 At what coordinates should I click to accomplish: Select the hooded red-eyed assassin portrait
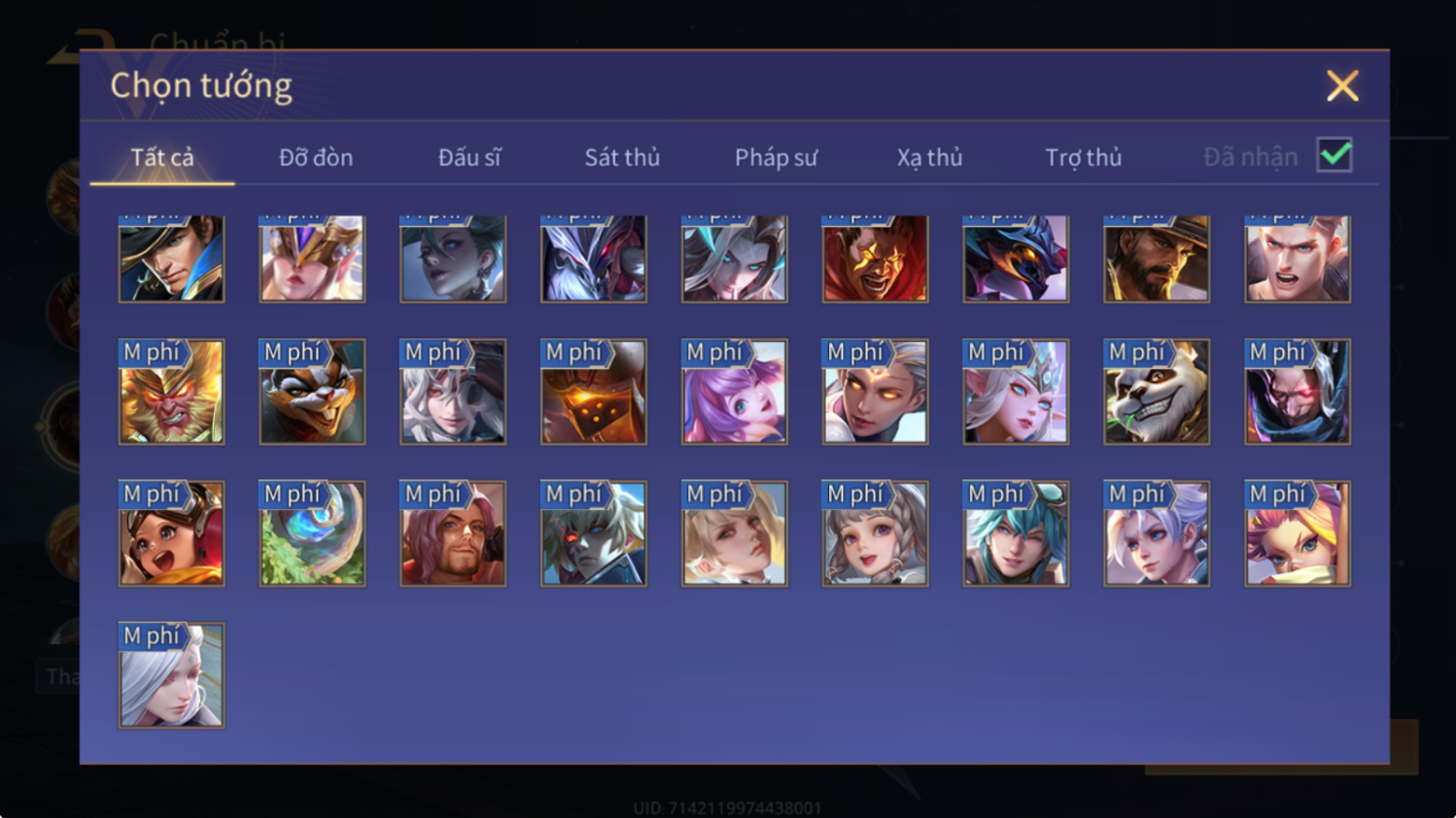(1298, 392)
